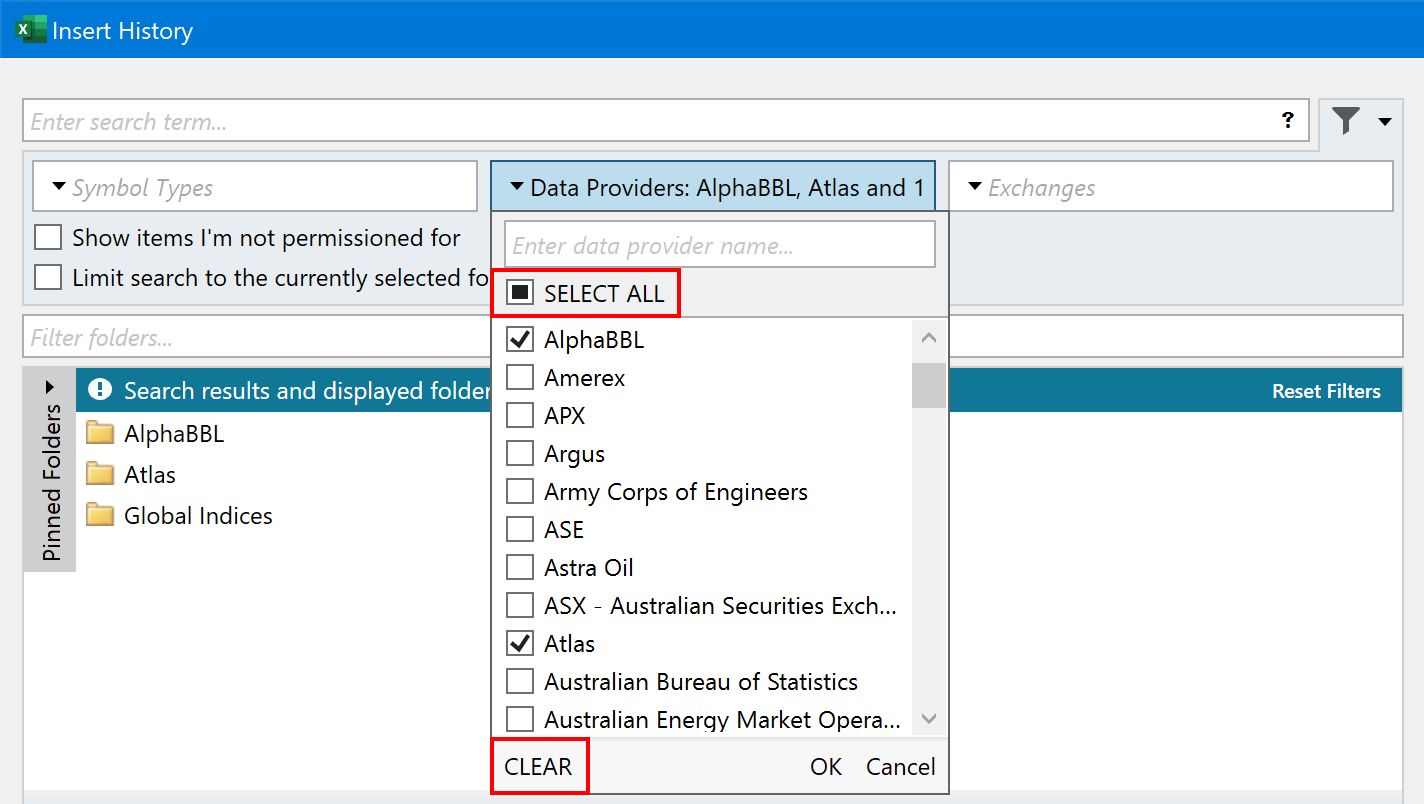Viewport: 1424px width, 804px height.
Task: Click Reset Filters link
Action: pos(1326,391)
